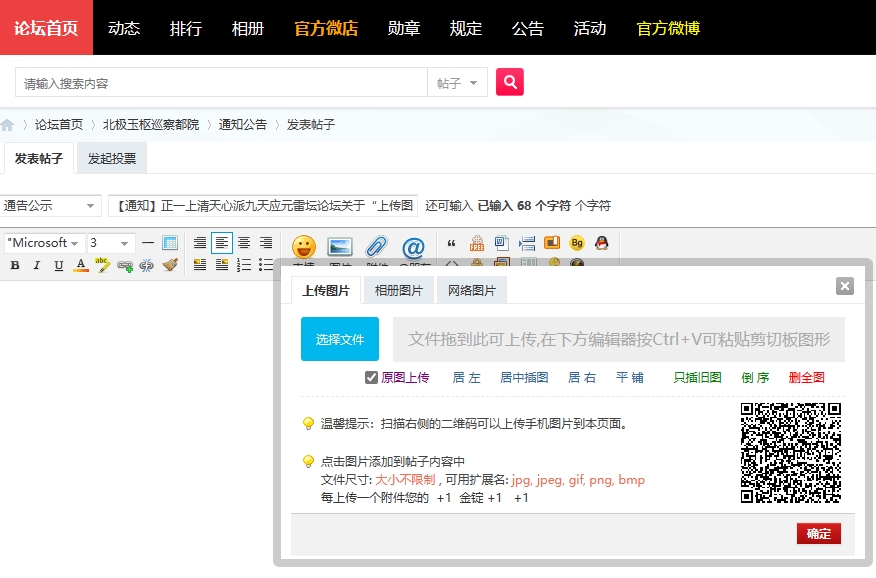Click the 居 右 alignment link
Viewport: 876px width, 578px height.
(x=582, y=378)
